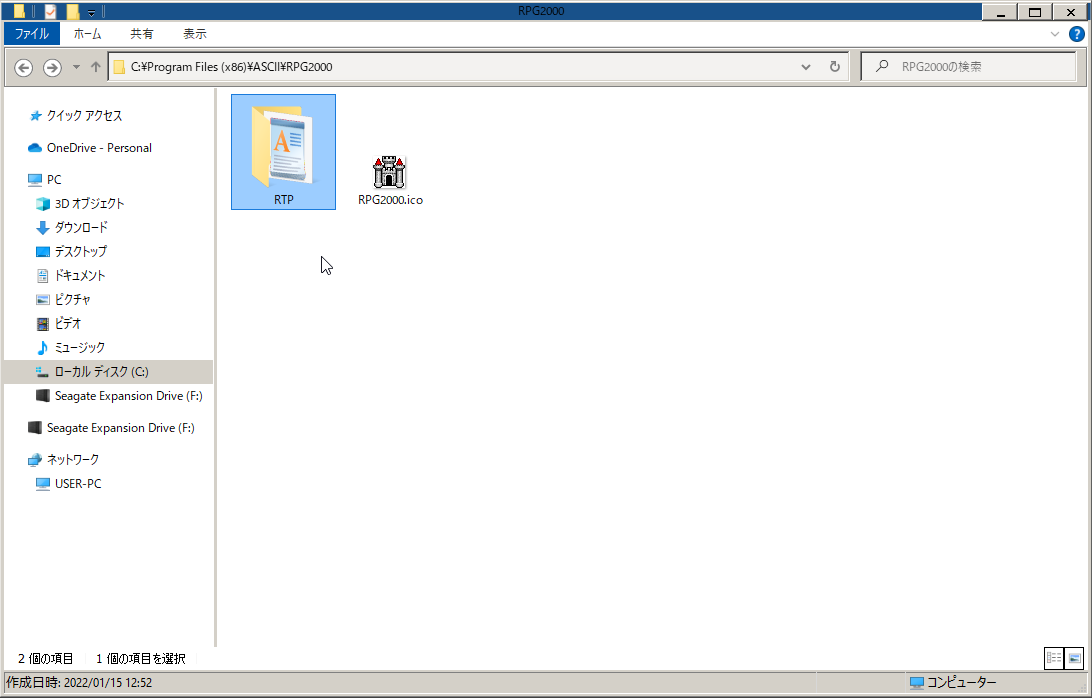Open the ホーム ribbon tab
1092x698 pixels.
[x=88, y=33]
